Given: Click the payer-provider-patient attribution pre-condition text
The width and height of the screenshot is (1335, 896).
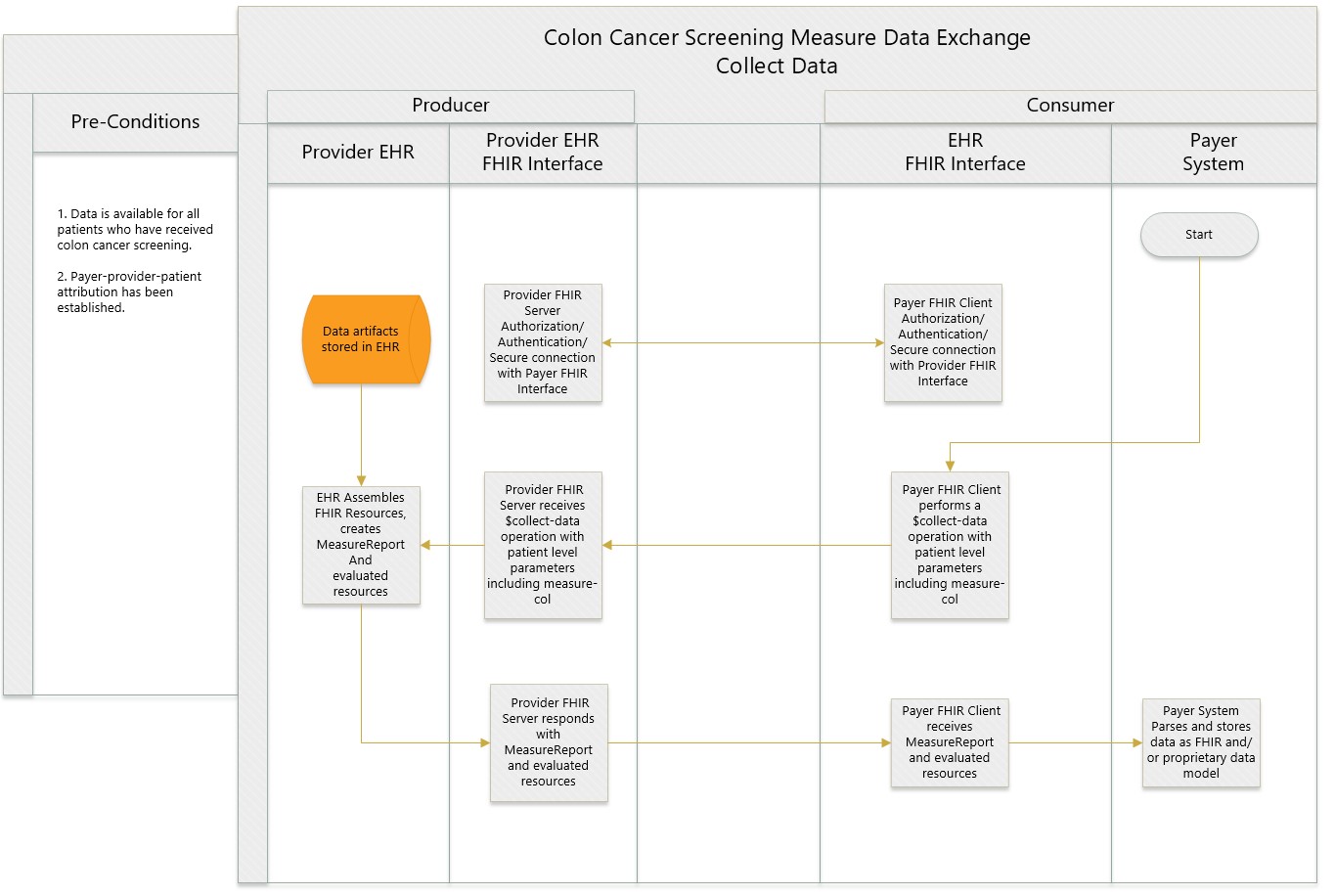Looking at the screenshot, I should 129,291.
